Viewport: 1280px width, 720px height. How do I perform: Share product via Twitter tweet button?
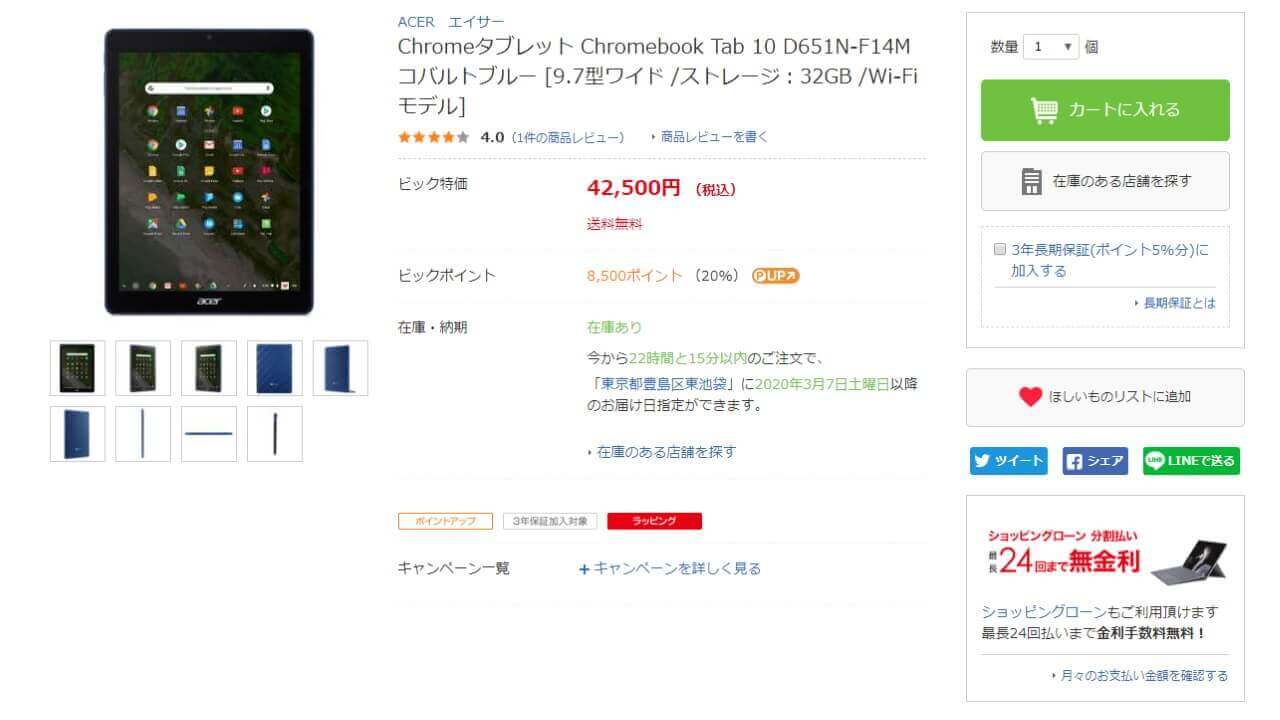click(1008, 461)
